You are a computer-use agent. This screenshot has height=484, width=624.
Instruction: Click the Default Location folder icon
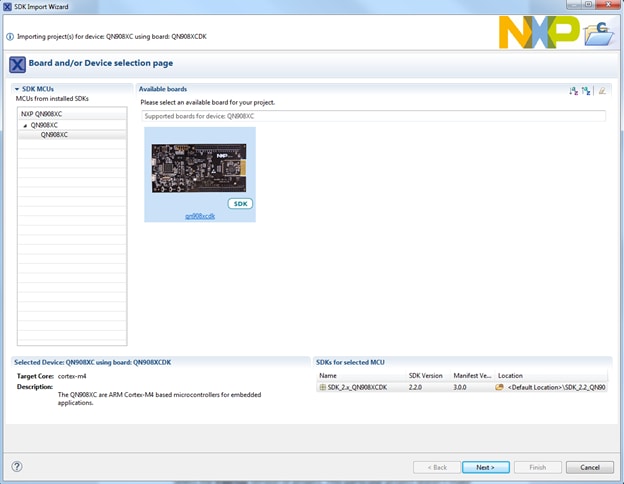tap(499, 387)
